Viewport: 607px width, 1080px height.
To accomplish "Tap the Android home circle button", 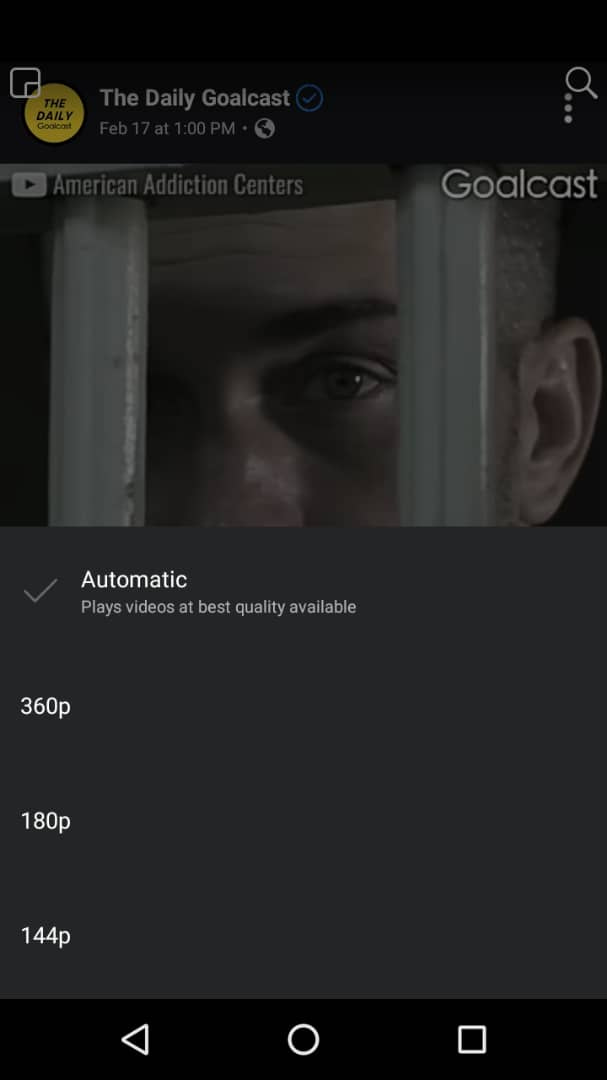I will point(303,1039).
